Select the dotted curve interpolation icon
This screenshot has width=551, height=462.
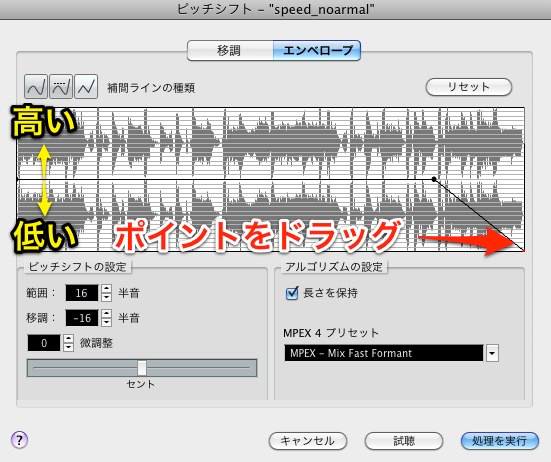tap(61, 86)
